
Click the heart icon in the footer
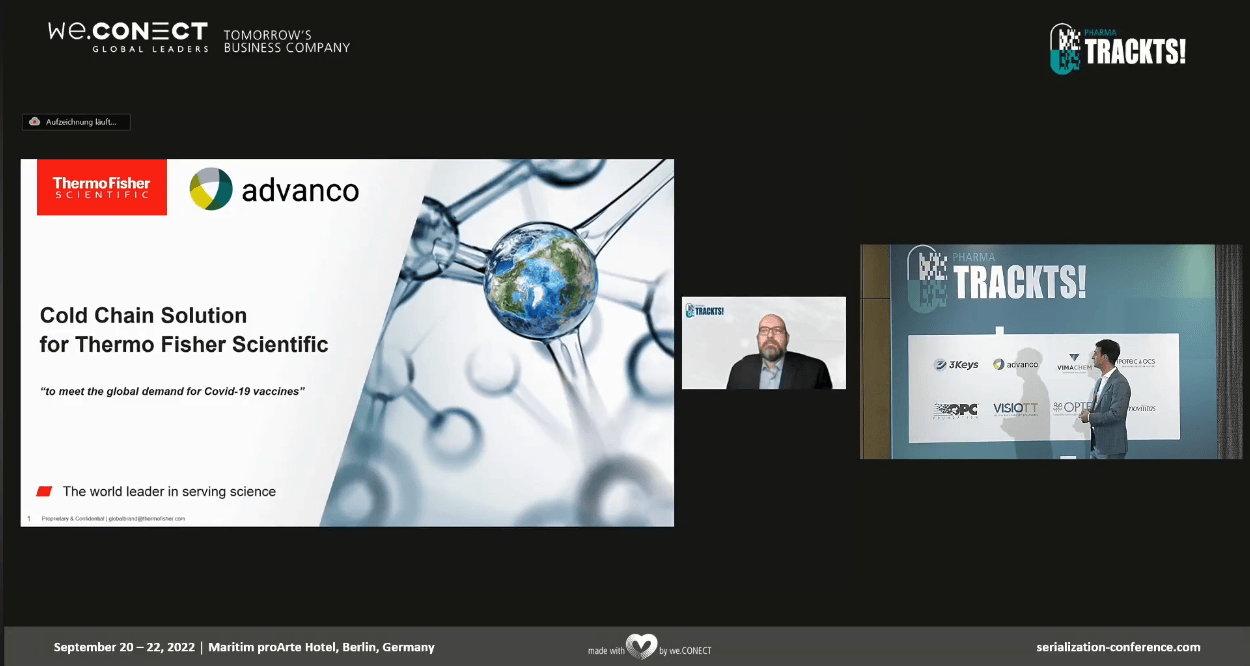click(641, 648)
